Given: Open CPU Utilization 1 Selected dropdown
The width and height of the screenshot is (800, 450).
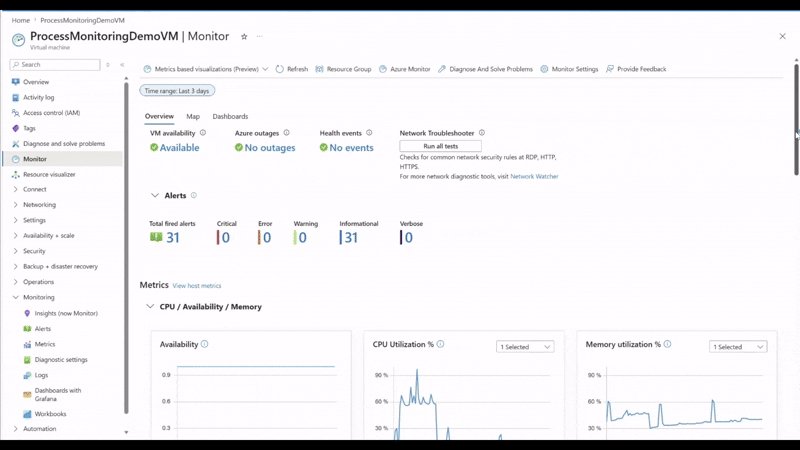Looking at the screenshot, I should 525,347.
